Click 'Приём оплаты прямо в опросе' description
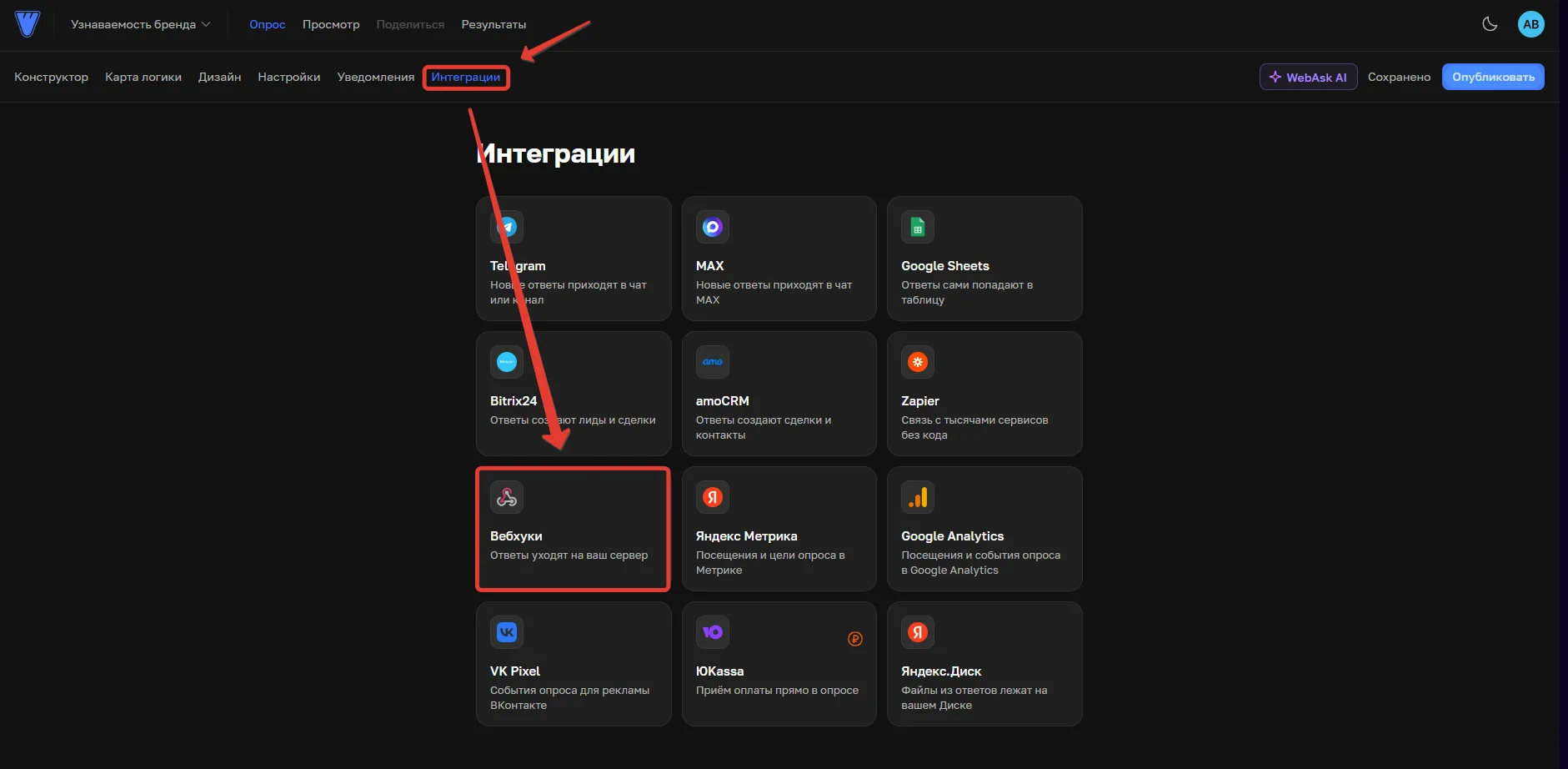 click(x=777, y=691)
